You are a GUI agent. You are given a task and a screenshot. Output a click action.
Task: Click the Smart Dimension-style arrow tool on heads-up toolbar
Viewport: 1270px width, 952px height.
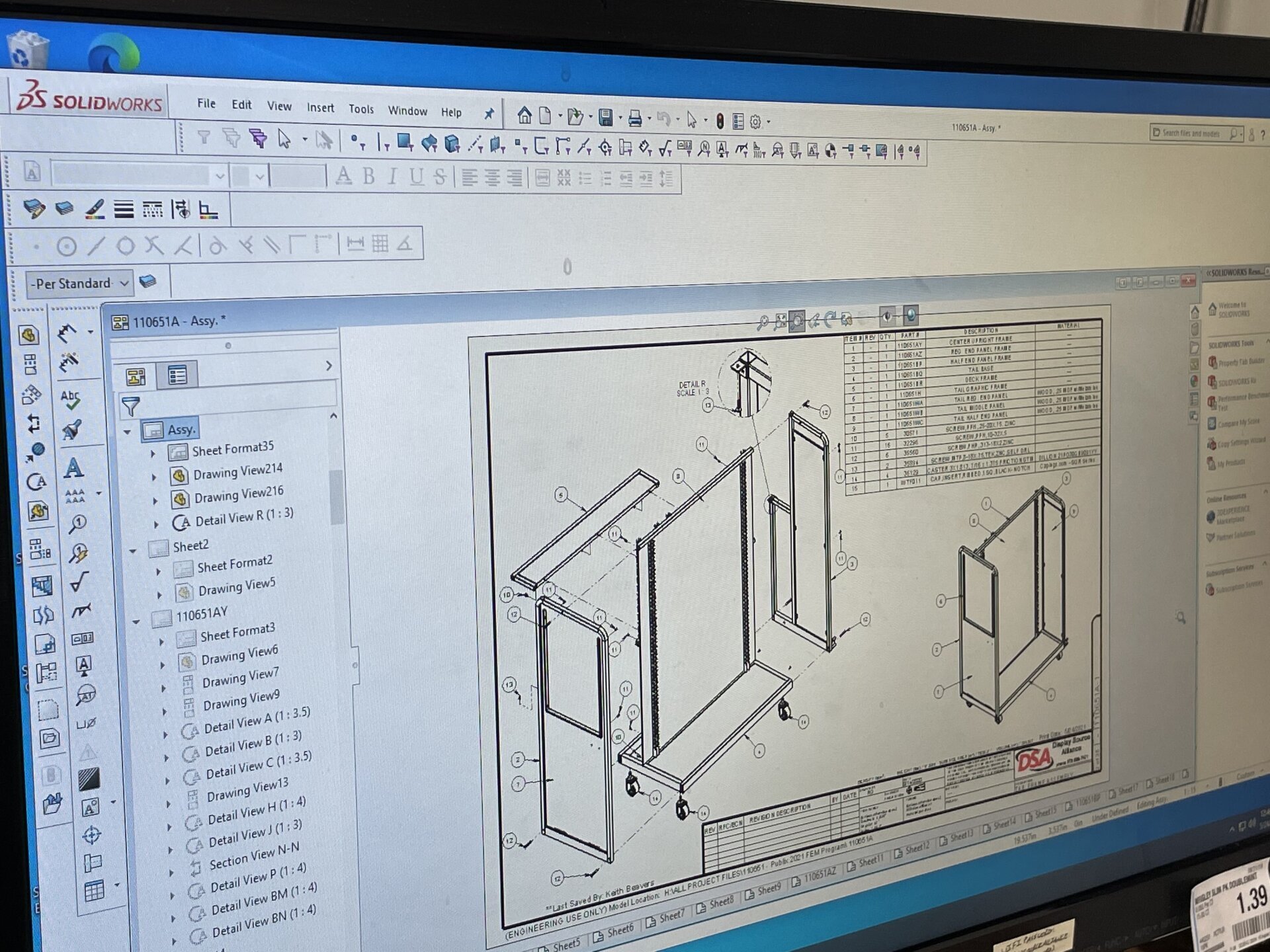[814, 320]
